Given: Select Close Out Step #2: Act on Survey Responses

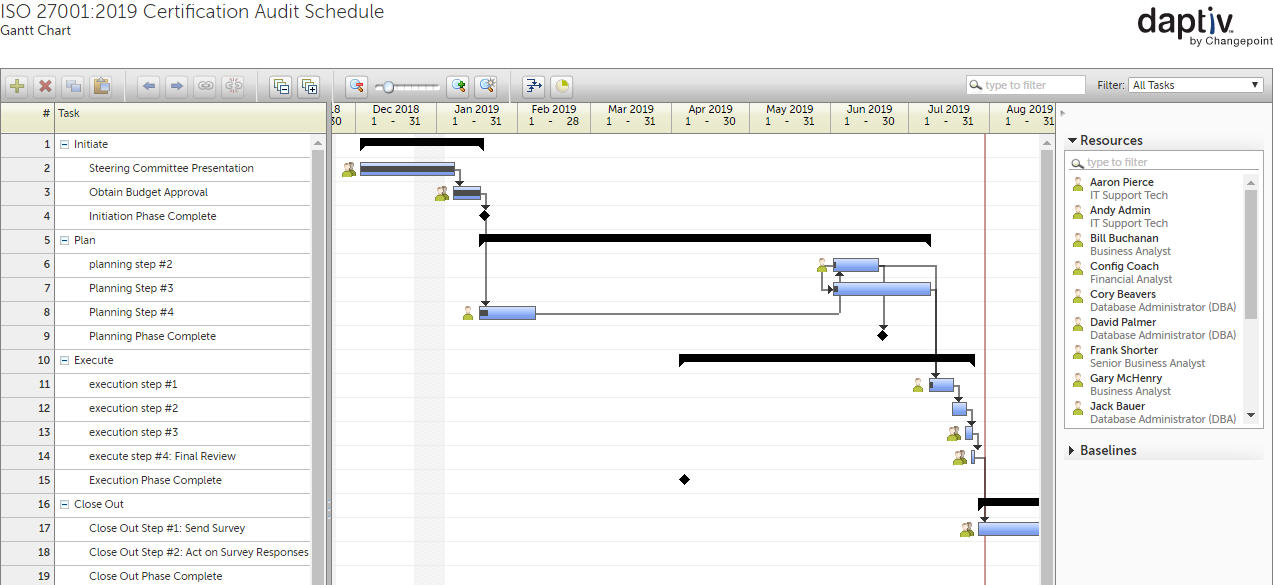Looking at the screenshot, I should pyautogui.click(x=198, y=552).
